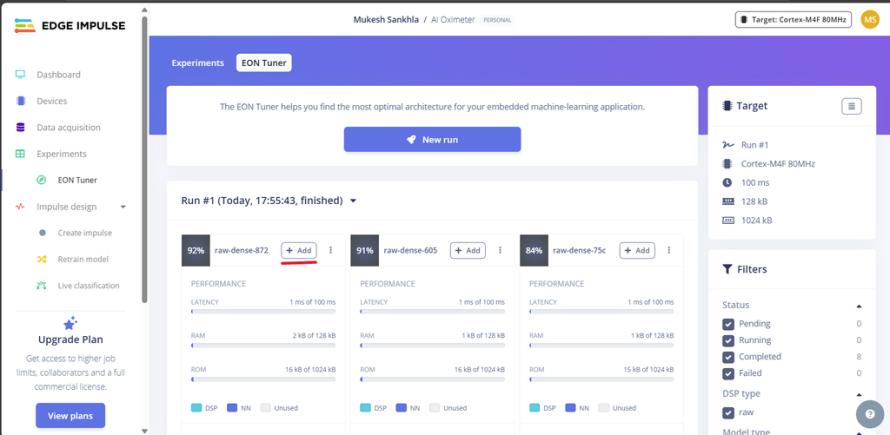Open Dashboard monitor icon in sidebar
This screenshot has height=435, width=890.
tap(20, 74)
